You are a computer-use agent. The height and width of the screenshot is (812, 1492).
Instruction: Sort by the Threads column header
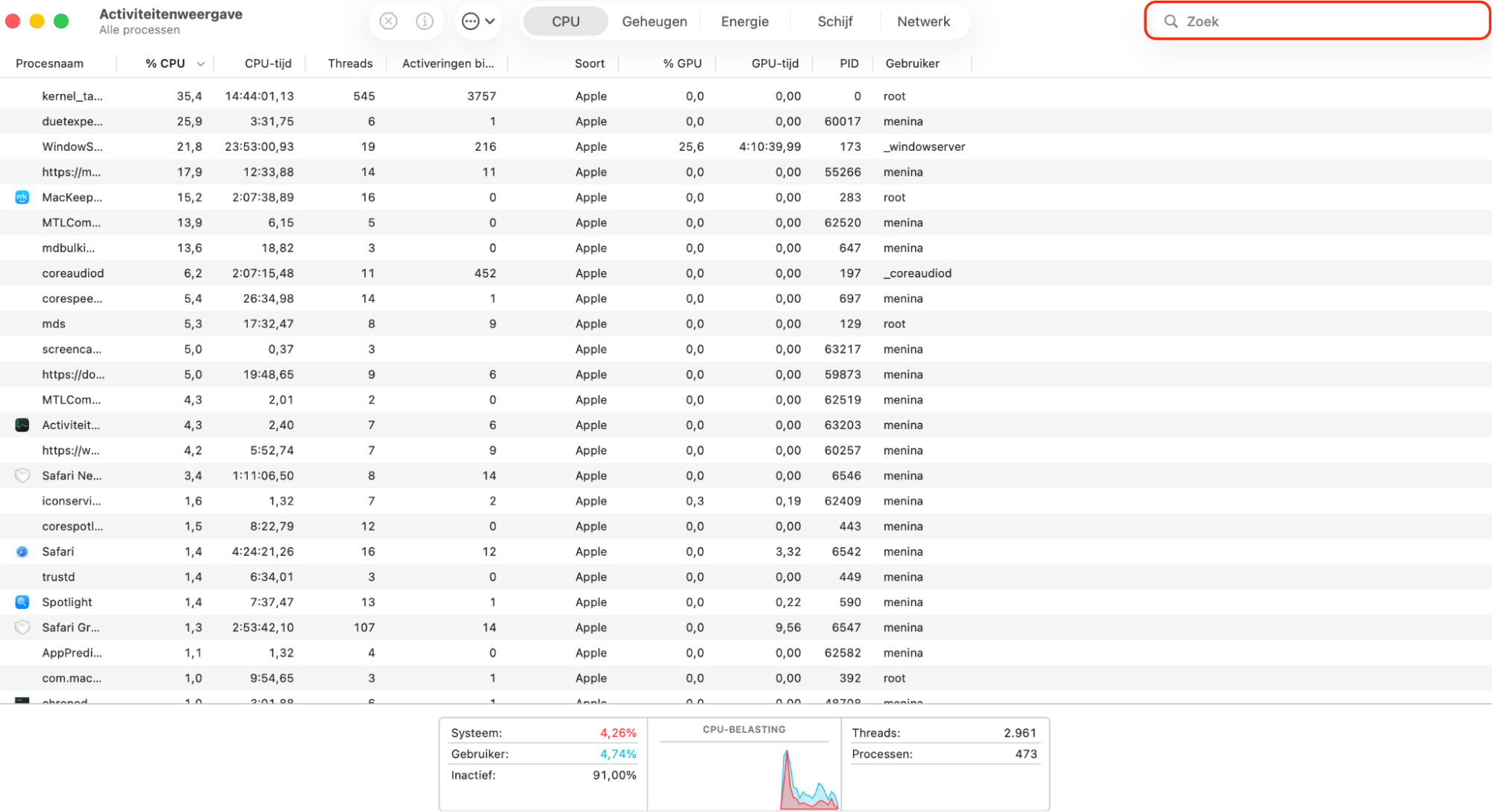click(350, 63)
